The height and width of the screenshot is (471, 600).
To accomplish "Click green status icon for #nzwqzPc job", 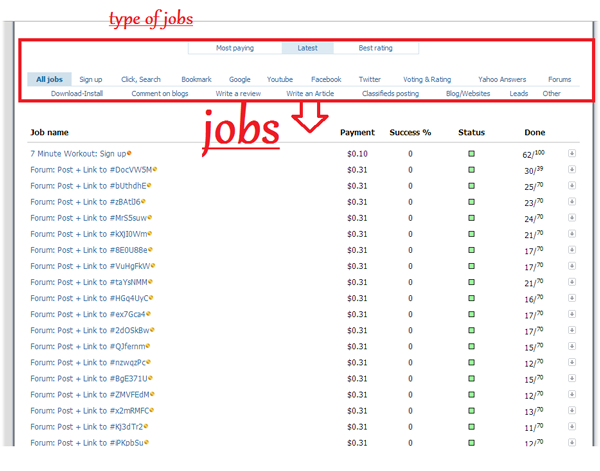I will click(471, 362).
